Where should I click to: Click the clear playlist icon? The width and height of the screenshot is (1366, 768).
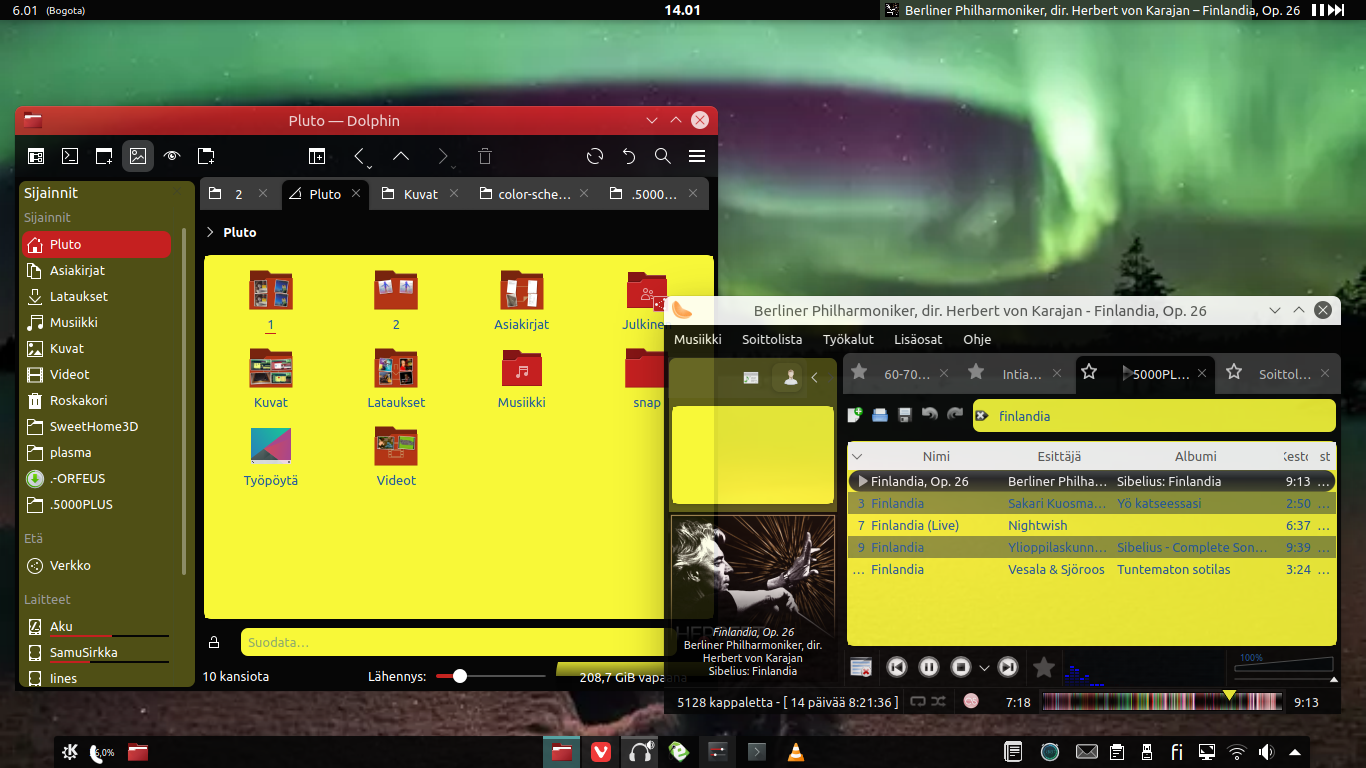point(861,667)
